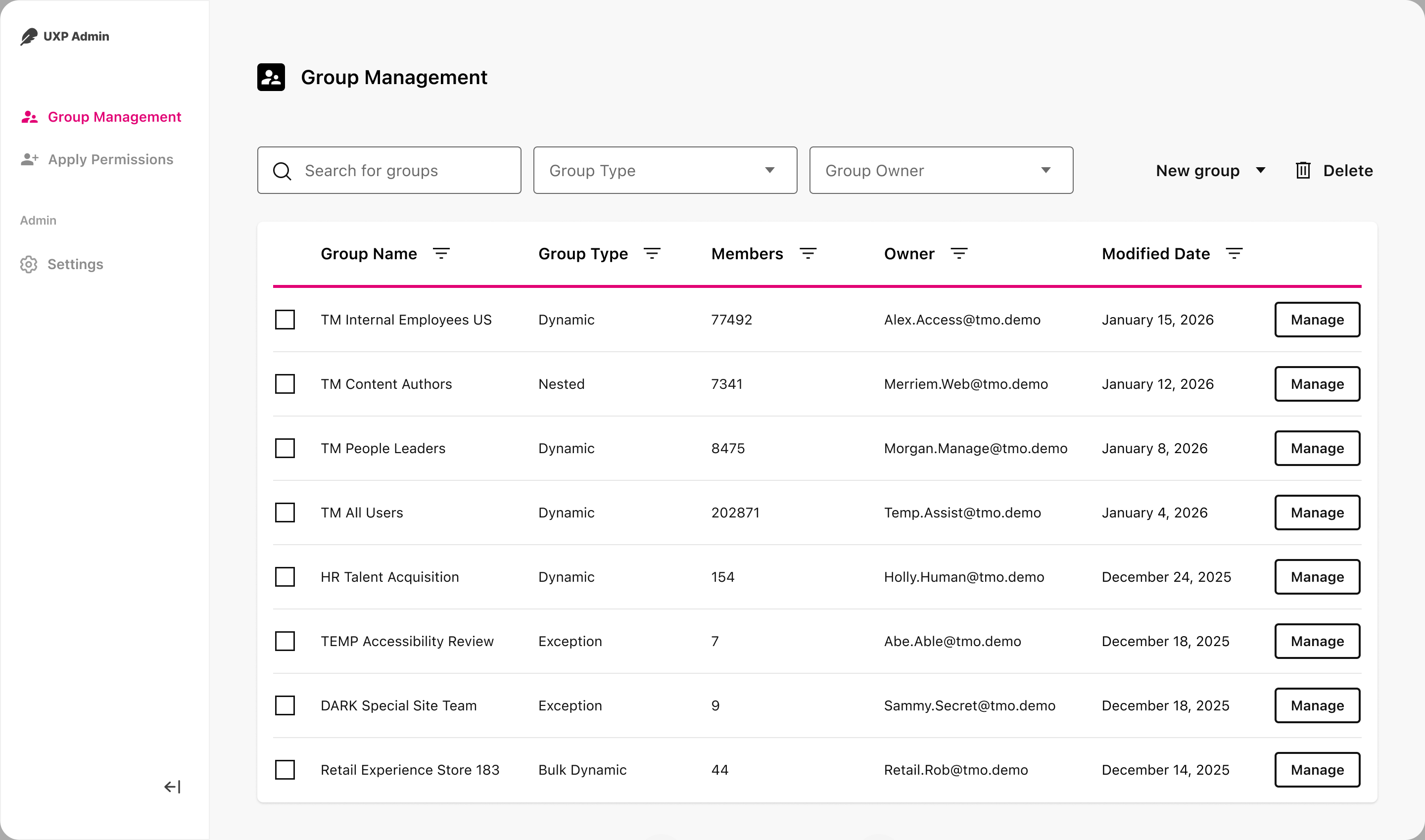Filter the Group Name column
Image resolution: width=1425 pixels, height=840 pixels.
tap(441, 254)
